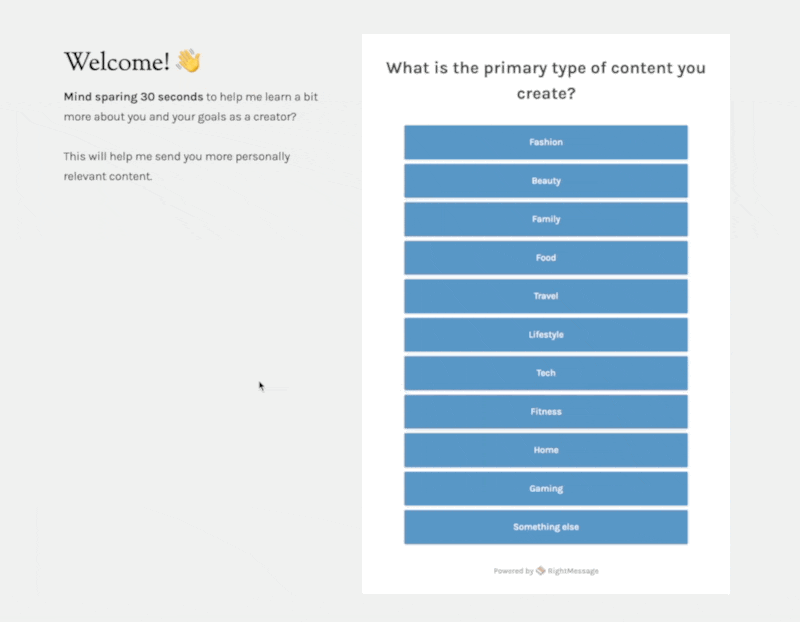The height and width of the screenshot is (622, 800).
Task: Click the Lifestyle option
Action: pyautogui.click(x=545, y=335)
